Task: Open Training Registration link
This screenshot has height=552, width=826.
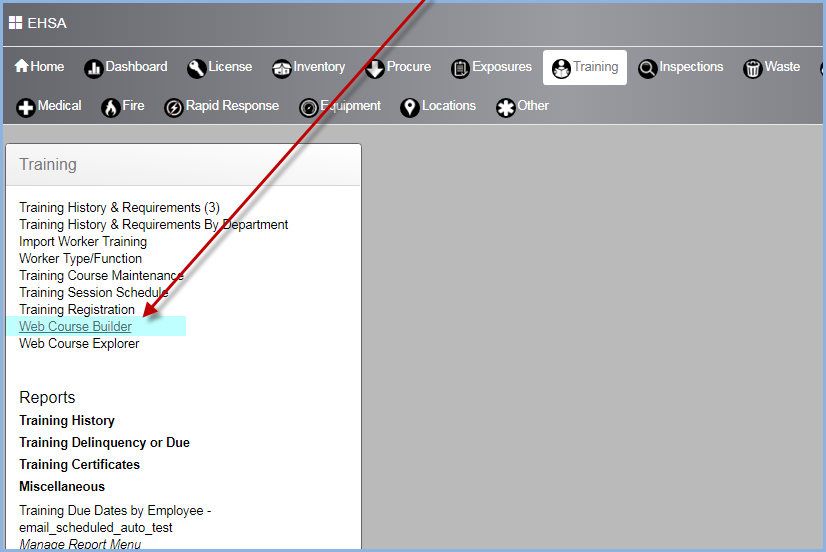Action: 77,309
